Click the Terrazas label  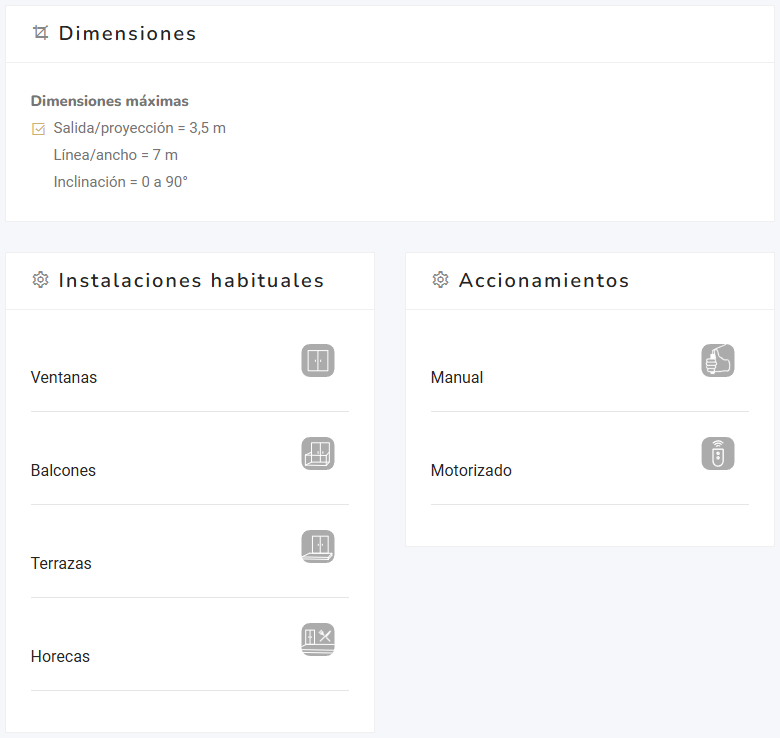tap(61, 564)
